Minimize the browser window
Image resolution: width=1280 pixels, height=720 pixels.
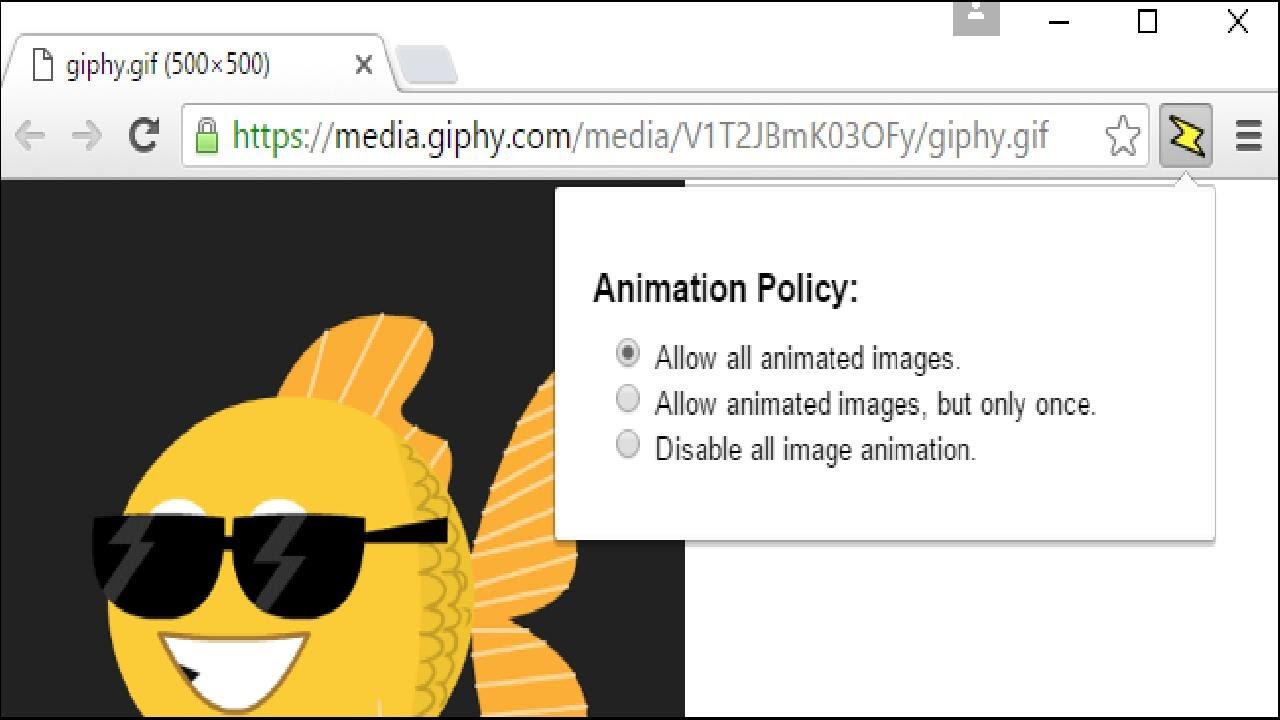pyautogui.click(x=1059, y=22)
